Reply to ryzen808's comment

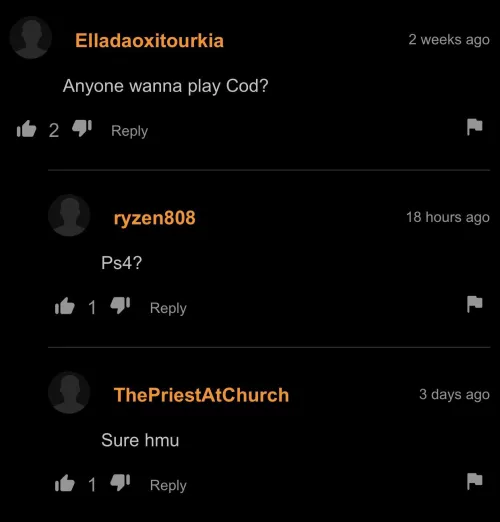tap(168, 308)
